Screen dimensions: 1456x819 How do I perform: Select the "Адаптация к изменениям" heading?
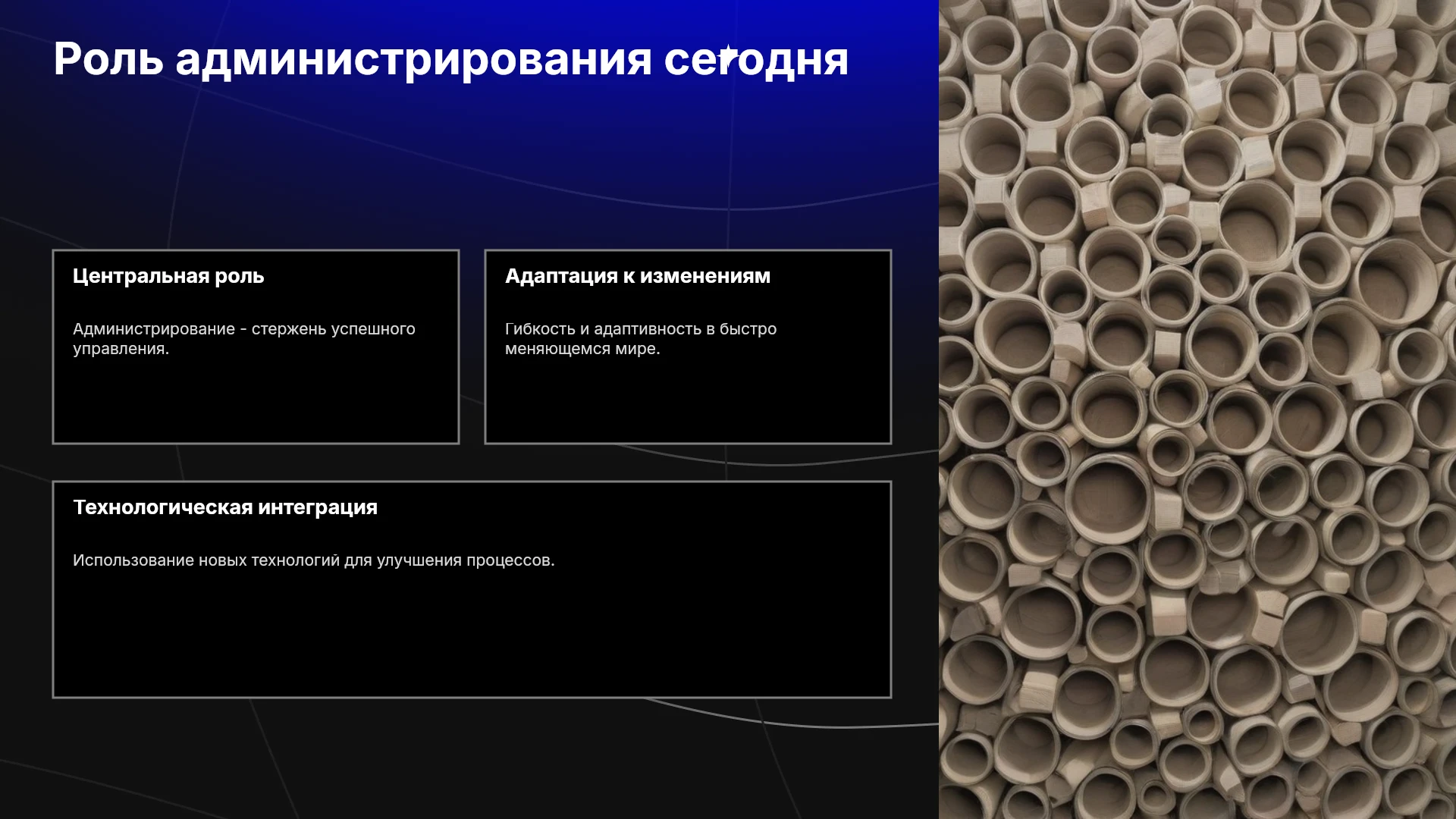(638, 276)
